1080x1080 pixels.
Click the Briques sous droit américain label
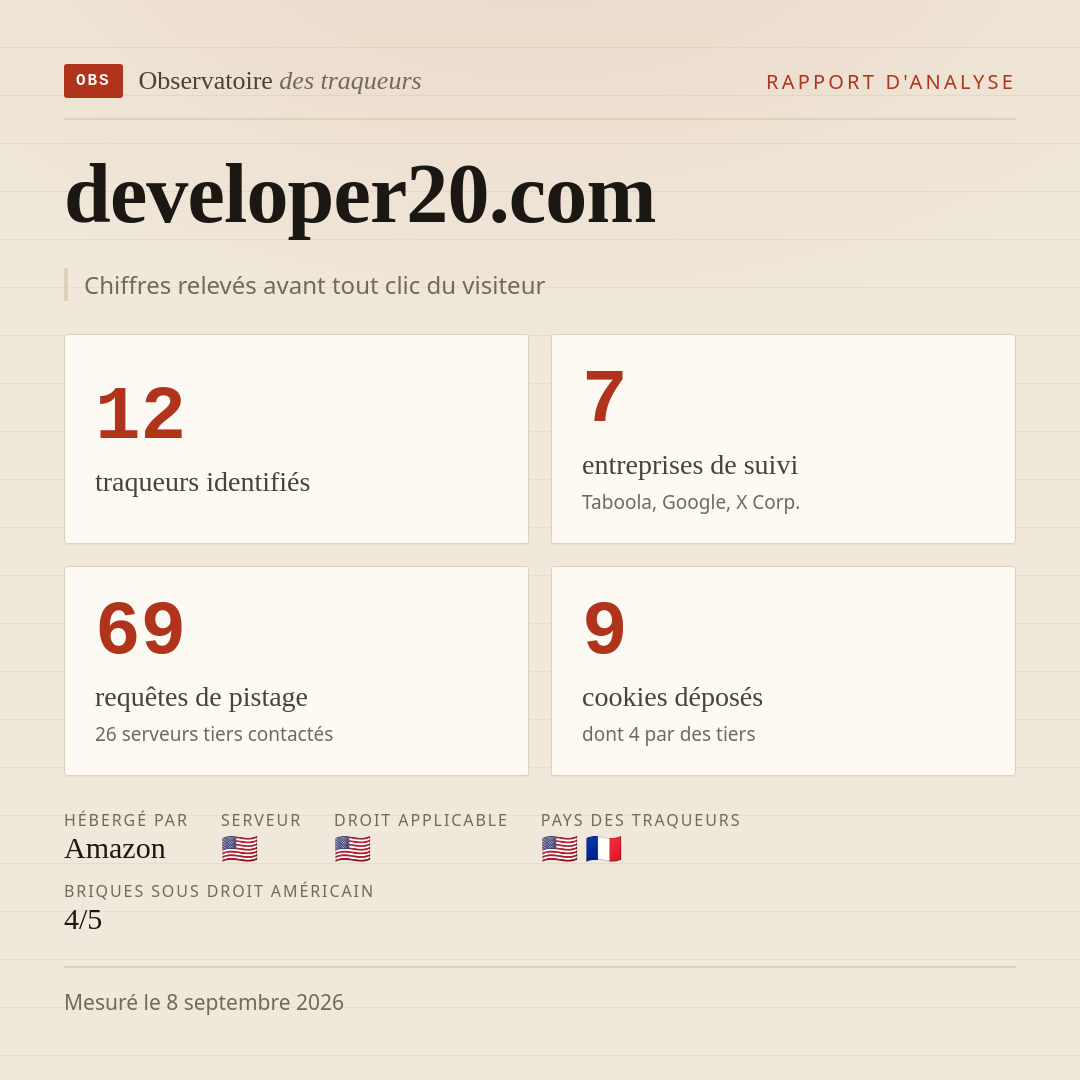coord(219,891)
